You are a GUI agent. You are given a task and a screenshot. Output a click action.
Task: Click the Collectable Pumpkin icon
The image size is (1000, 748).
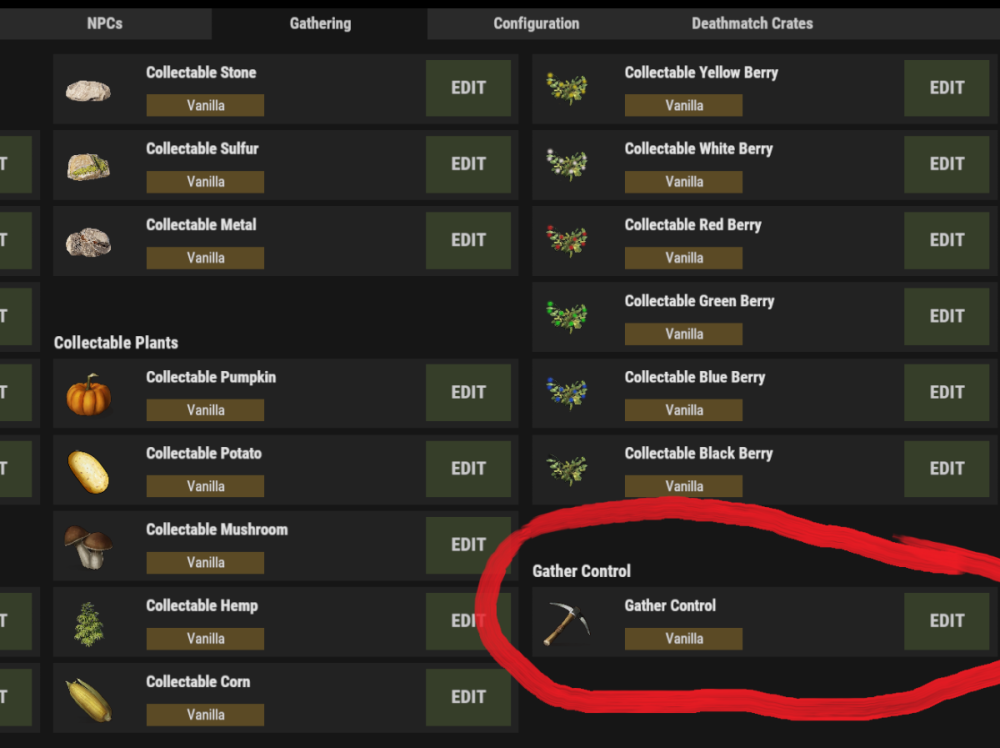click(x=88, y=394)
